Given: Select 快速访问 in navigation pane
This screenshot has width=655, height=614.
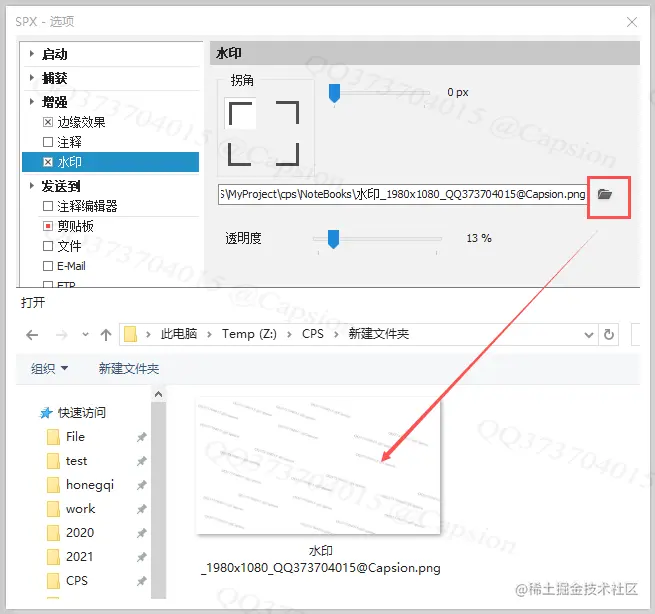Looking at the screenshot, I should (x=82, y=413).
